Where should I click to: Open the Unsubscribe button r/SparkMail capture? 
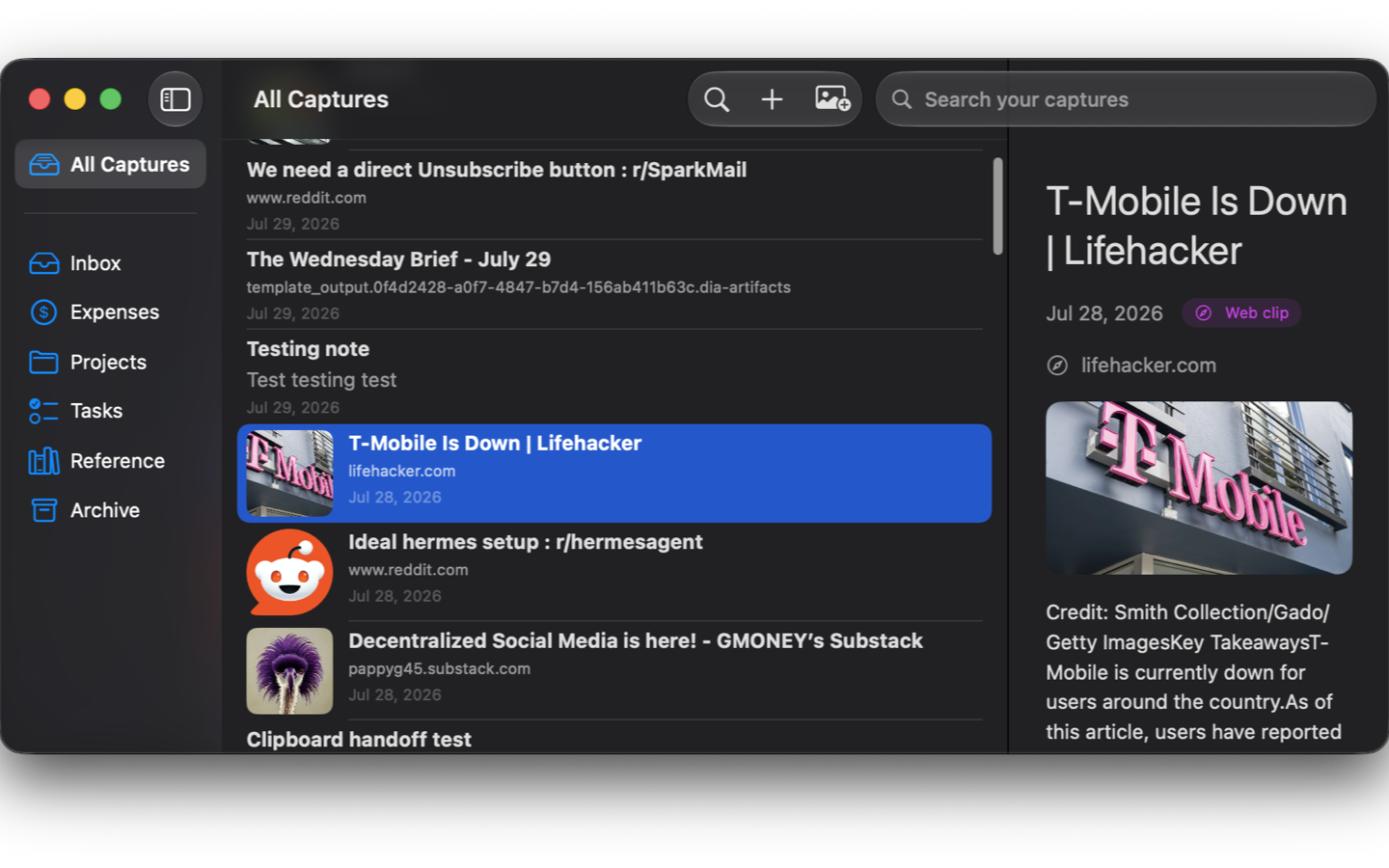(614, 195)
